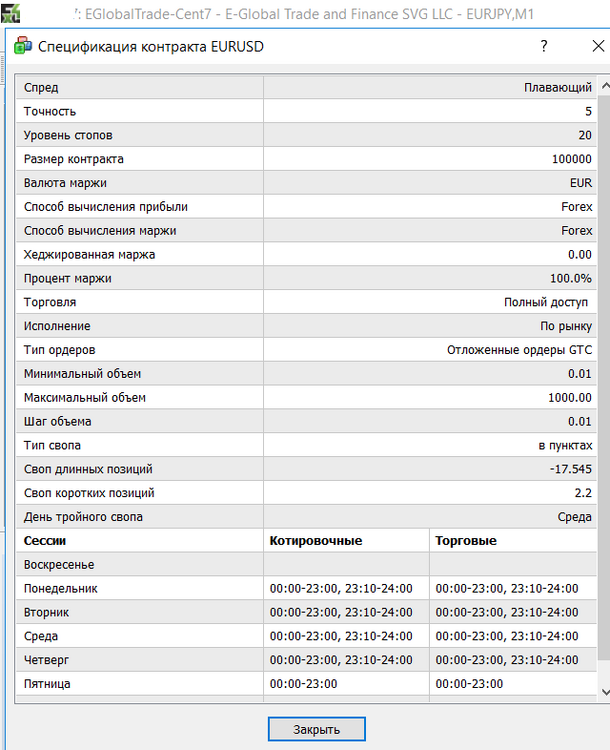Select the Четверг session row label
The image size is (610, 750).
tap(46, 660)
